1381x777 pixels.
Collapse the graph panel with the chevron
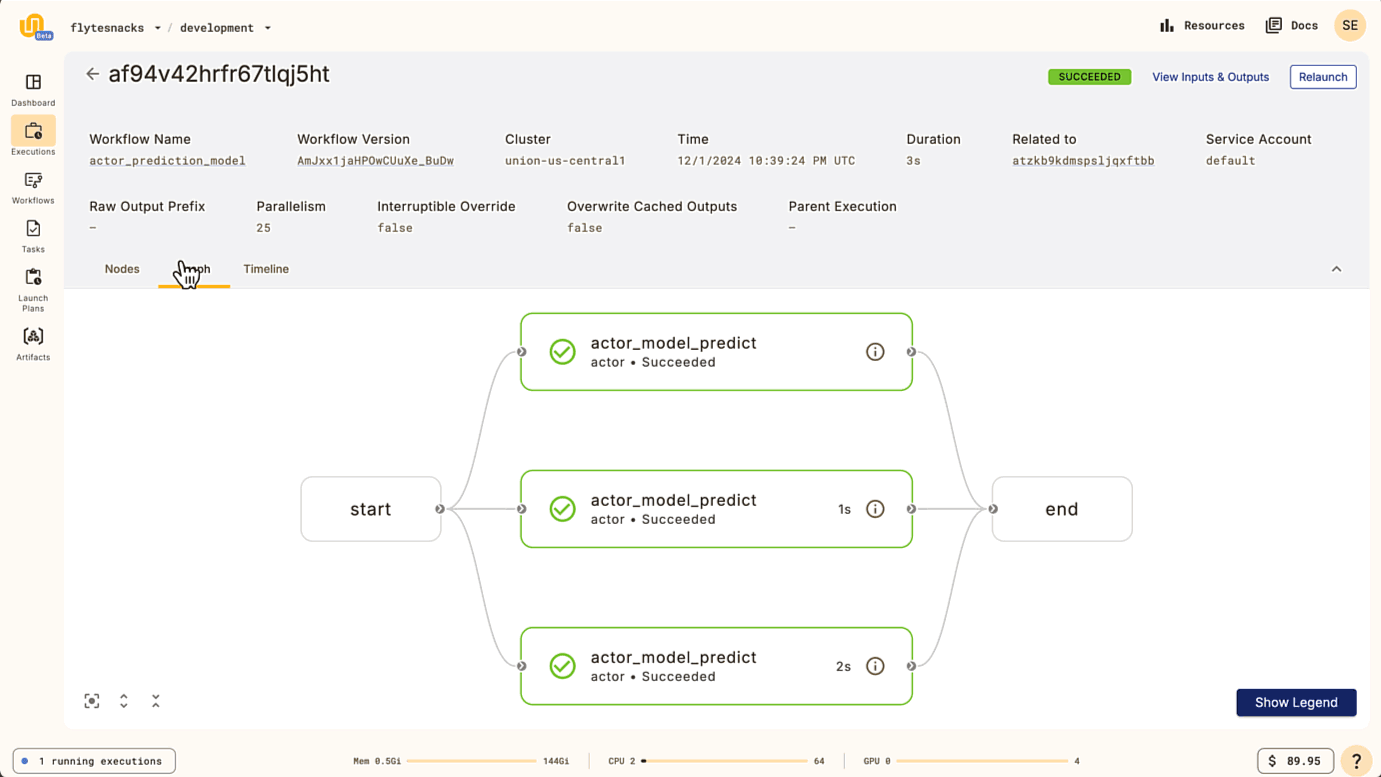[1336, 269]
